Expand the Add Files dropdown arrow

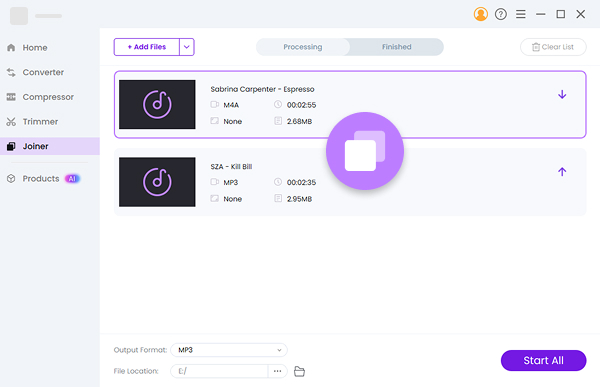tap(187, 47)
